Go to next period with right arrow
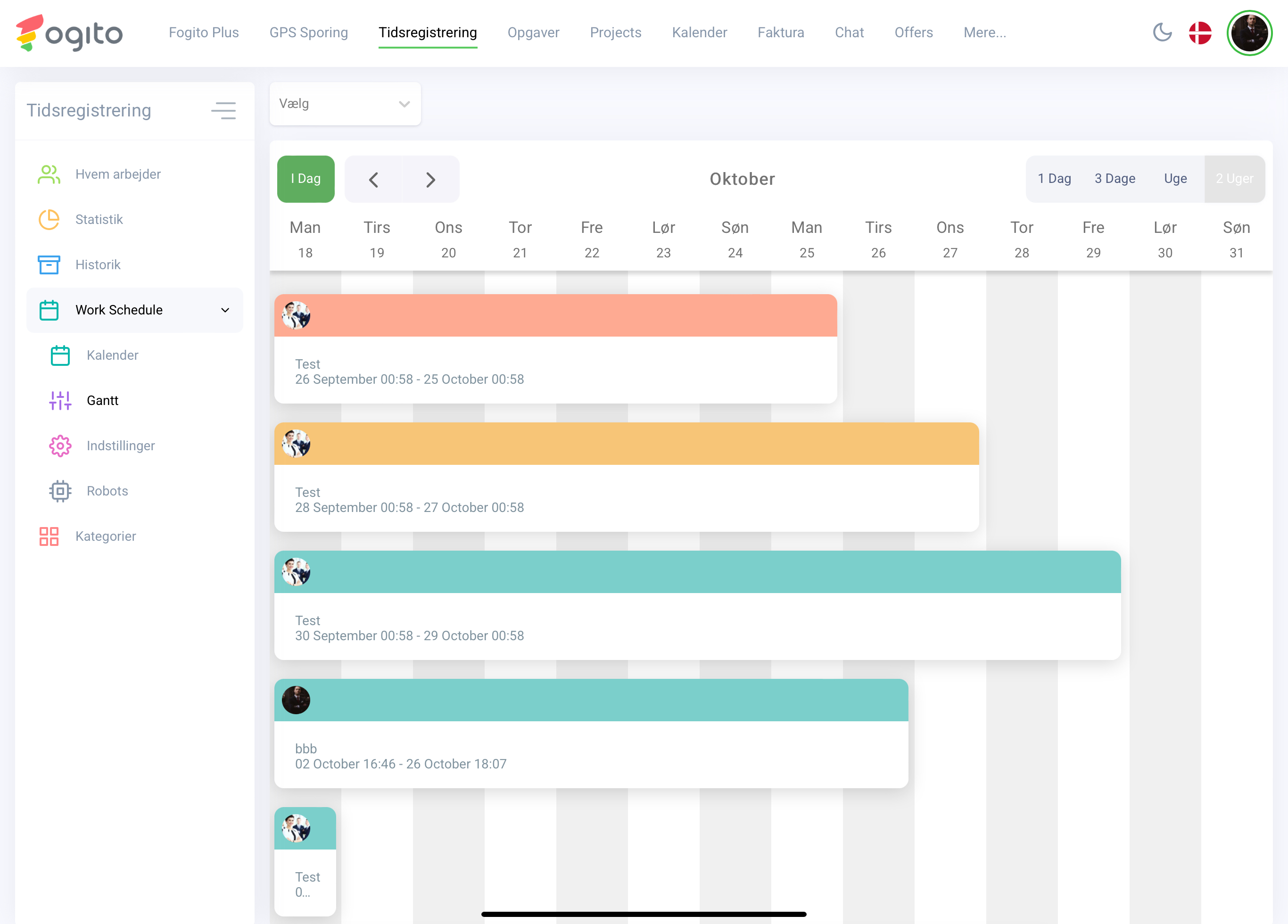The height and width of the screenshot is (924, 1288). [430, 180]
